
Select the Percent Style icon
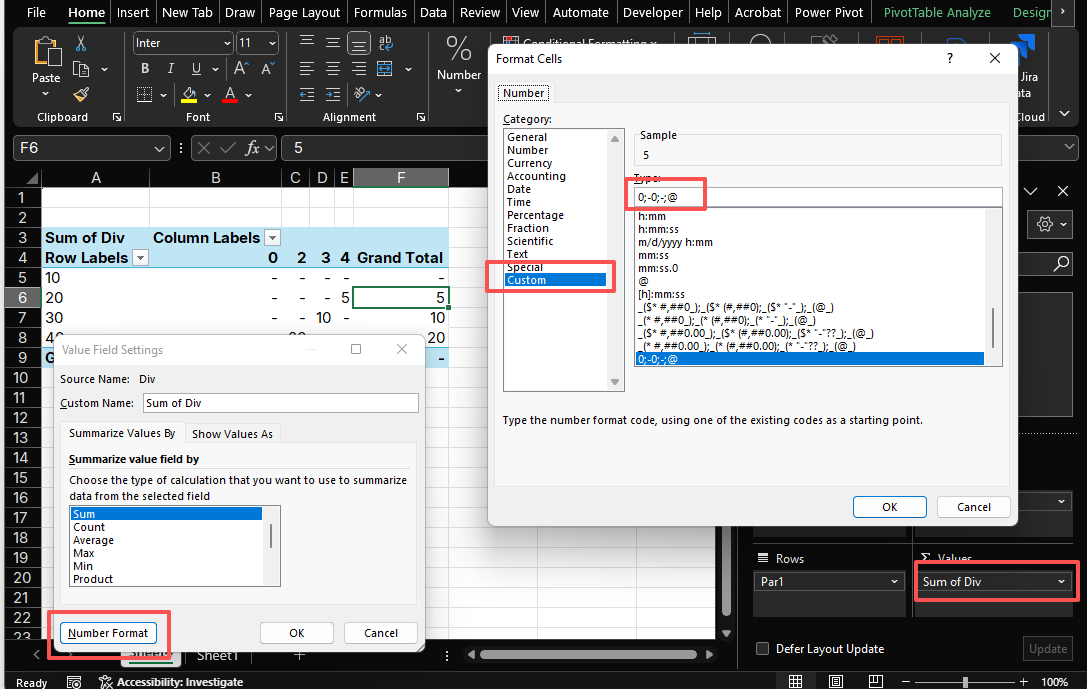click(x=459, y=47)
